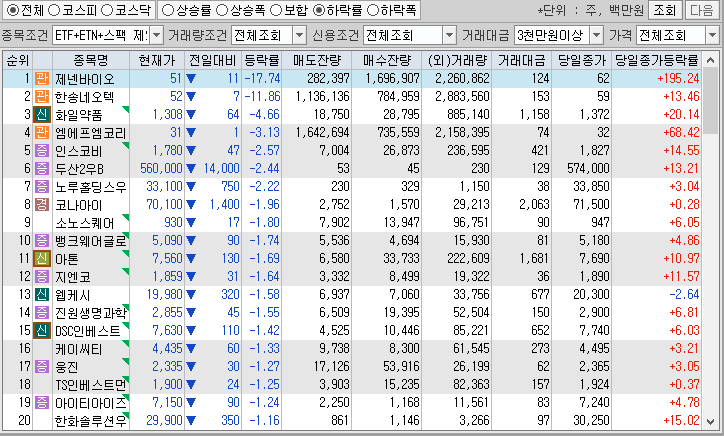This screenshot has height=436, width=724.
Task: Click the (외)거래량 column header
Action: click(457, 60)
